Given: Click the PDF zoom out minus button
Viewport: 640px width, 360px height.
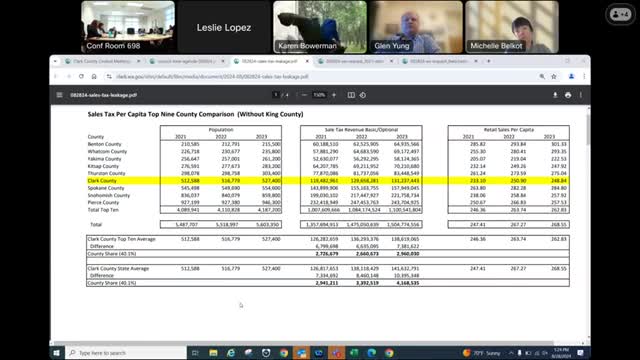Looking at the screenshot, I should pos(304,95).
